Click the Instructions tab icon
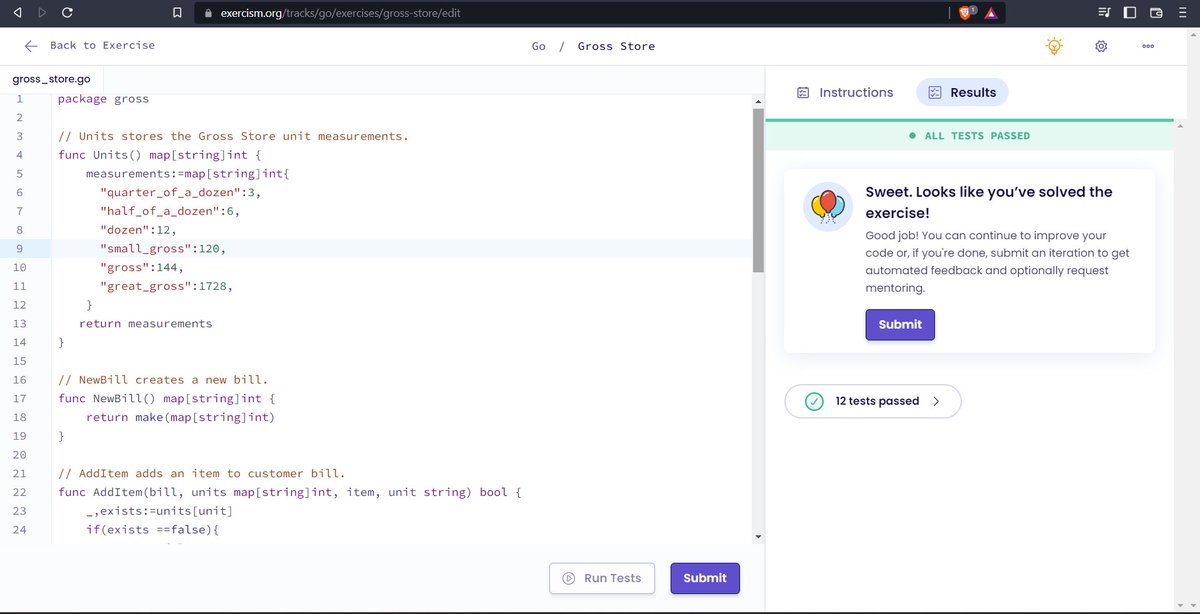Screen dimensions: 1200x614 coord(803,92)
